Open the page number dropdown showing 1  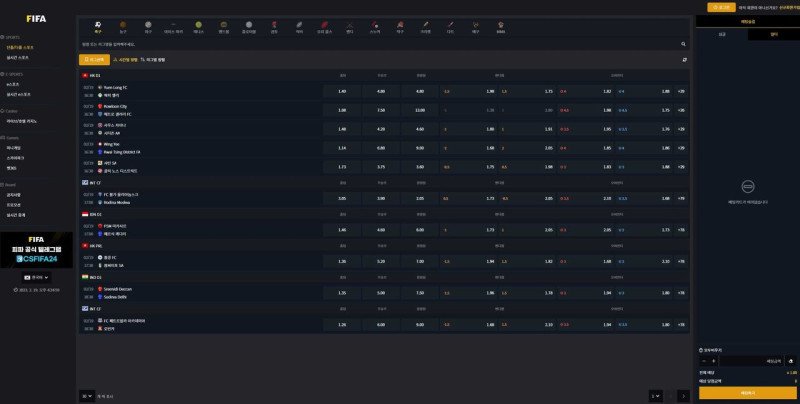655,396
